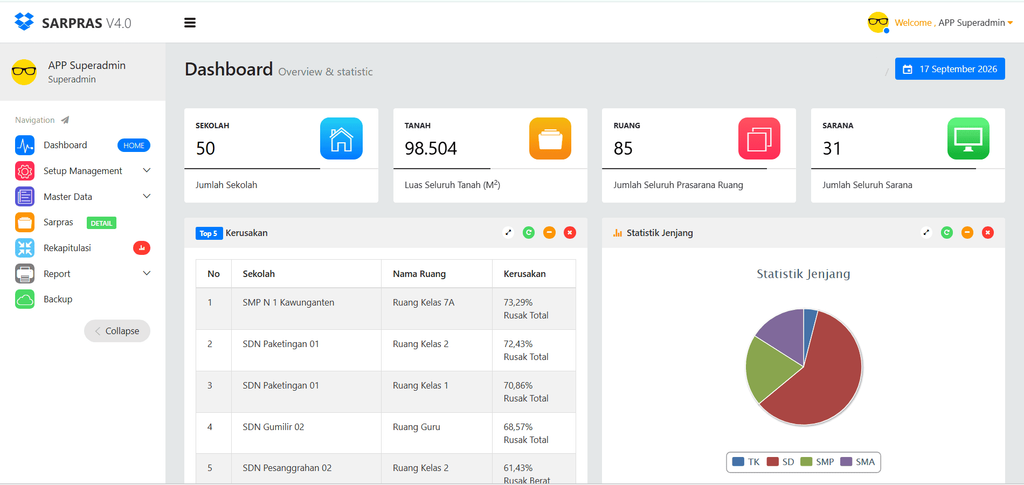Image resolution: width=1024 pixels, height=485 pixels.
Task: Reload the Statistik Jenjang panel
Action: tap(947, 232)
